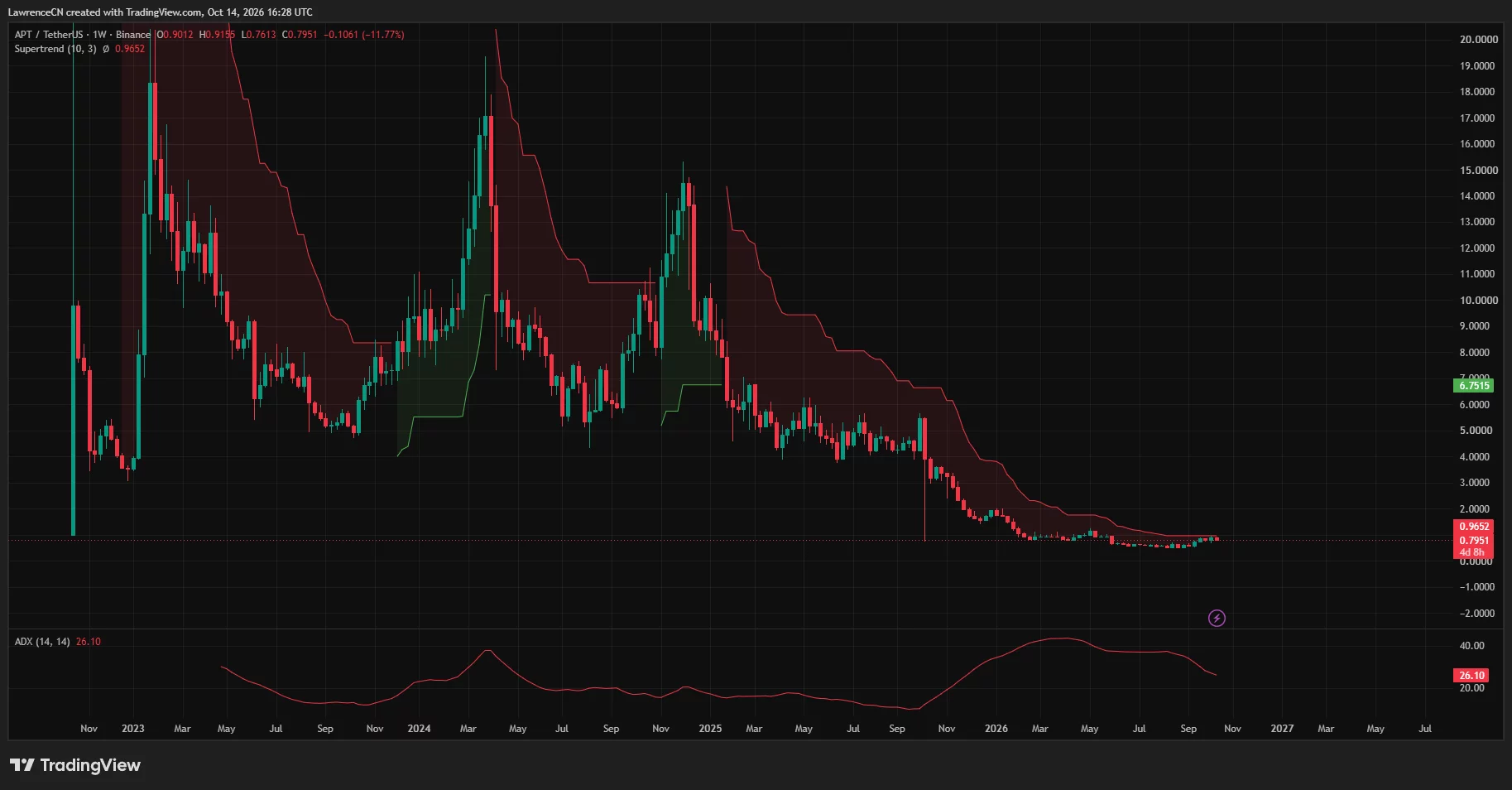Click the -2.0000 price scale value

coord(1477,614)
